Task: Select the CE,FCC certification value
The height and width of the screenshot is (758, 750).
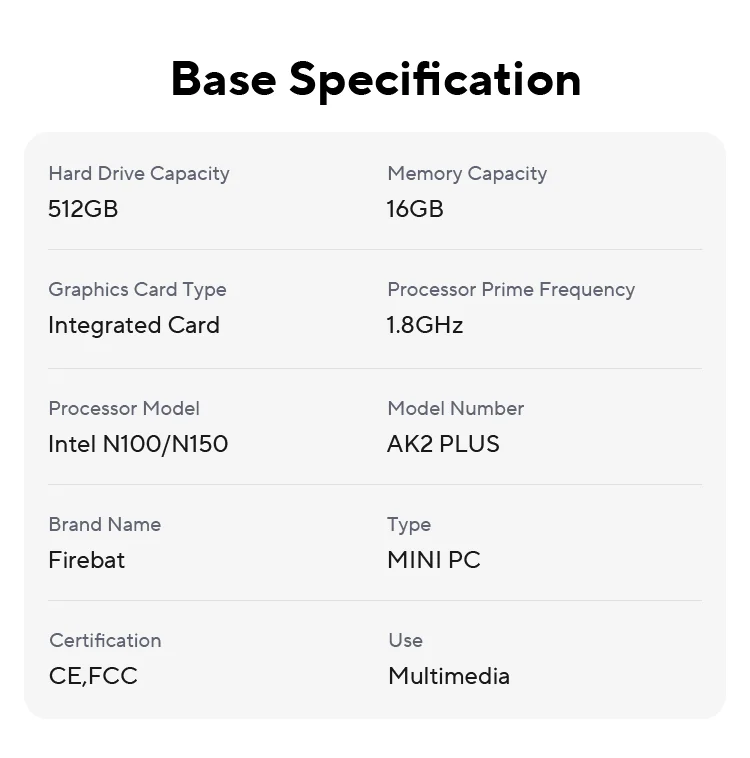Action: 93,676
